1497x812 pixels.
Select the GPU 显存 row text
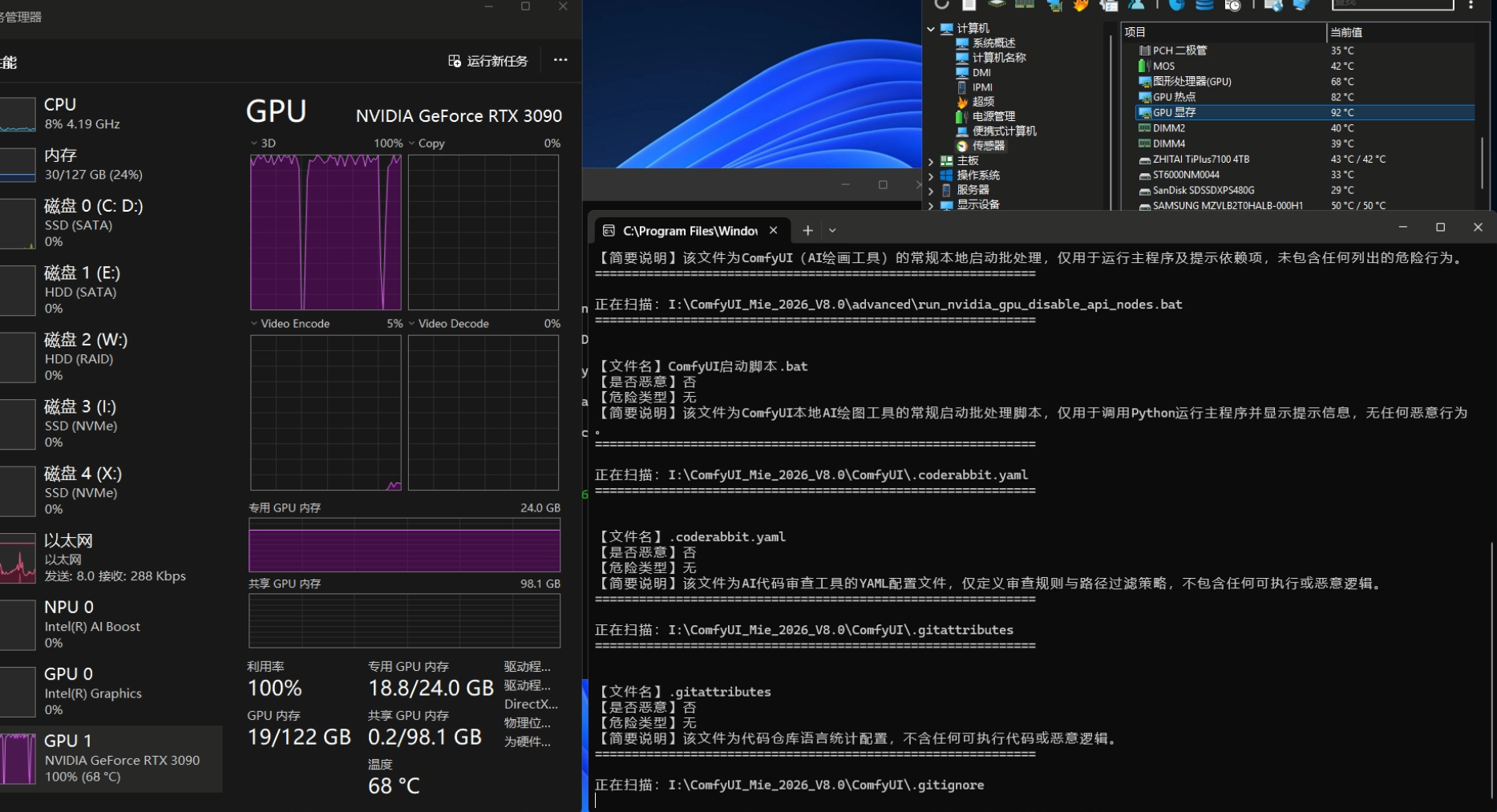point(1175,113)
